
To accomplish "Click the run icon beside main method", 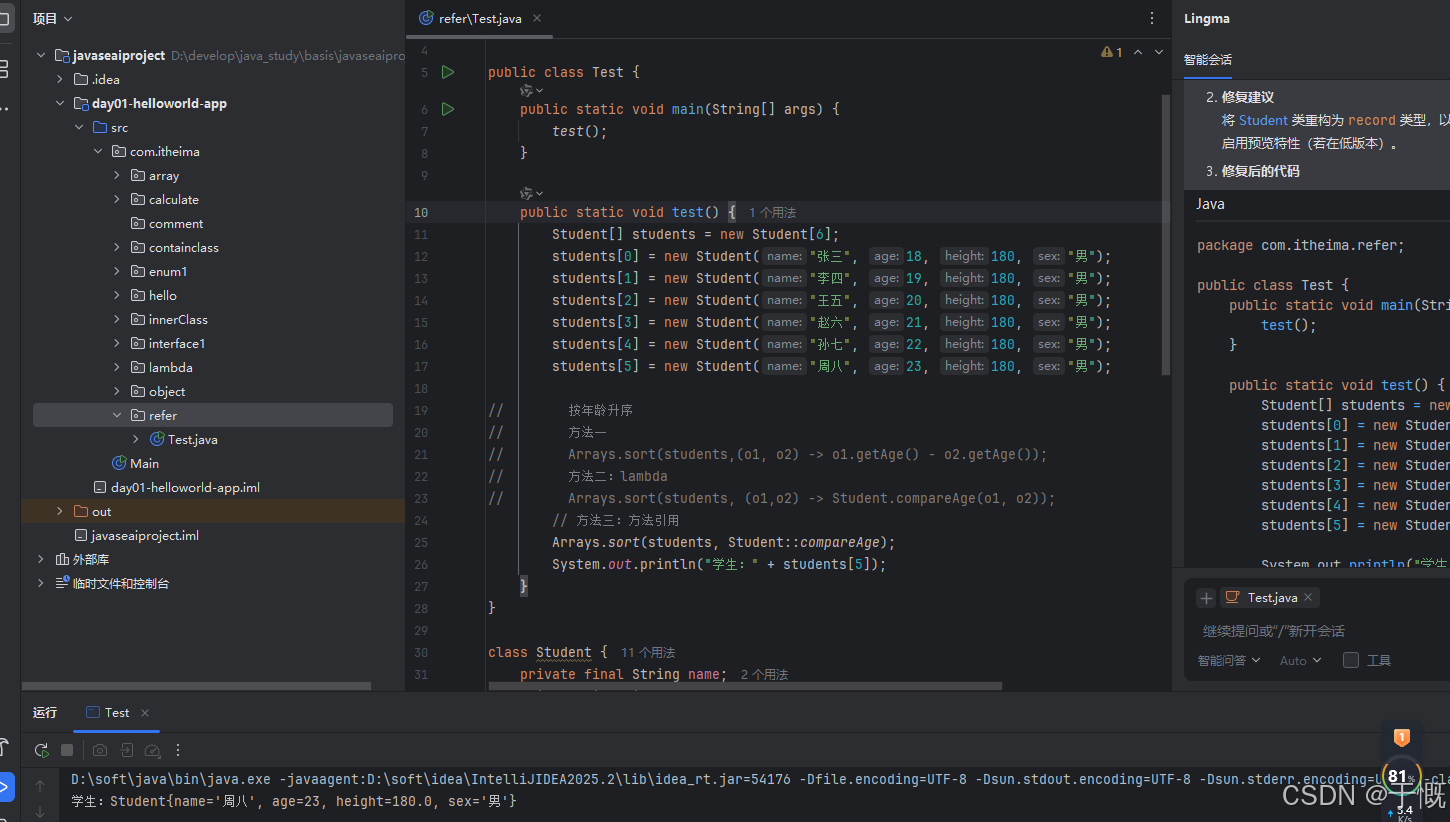I will click(x=447, y=108).
